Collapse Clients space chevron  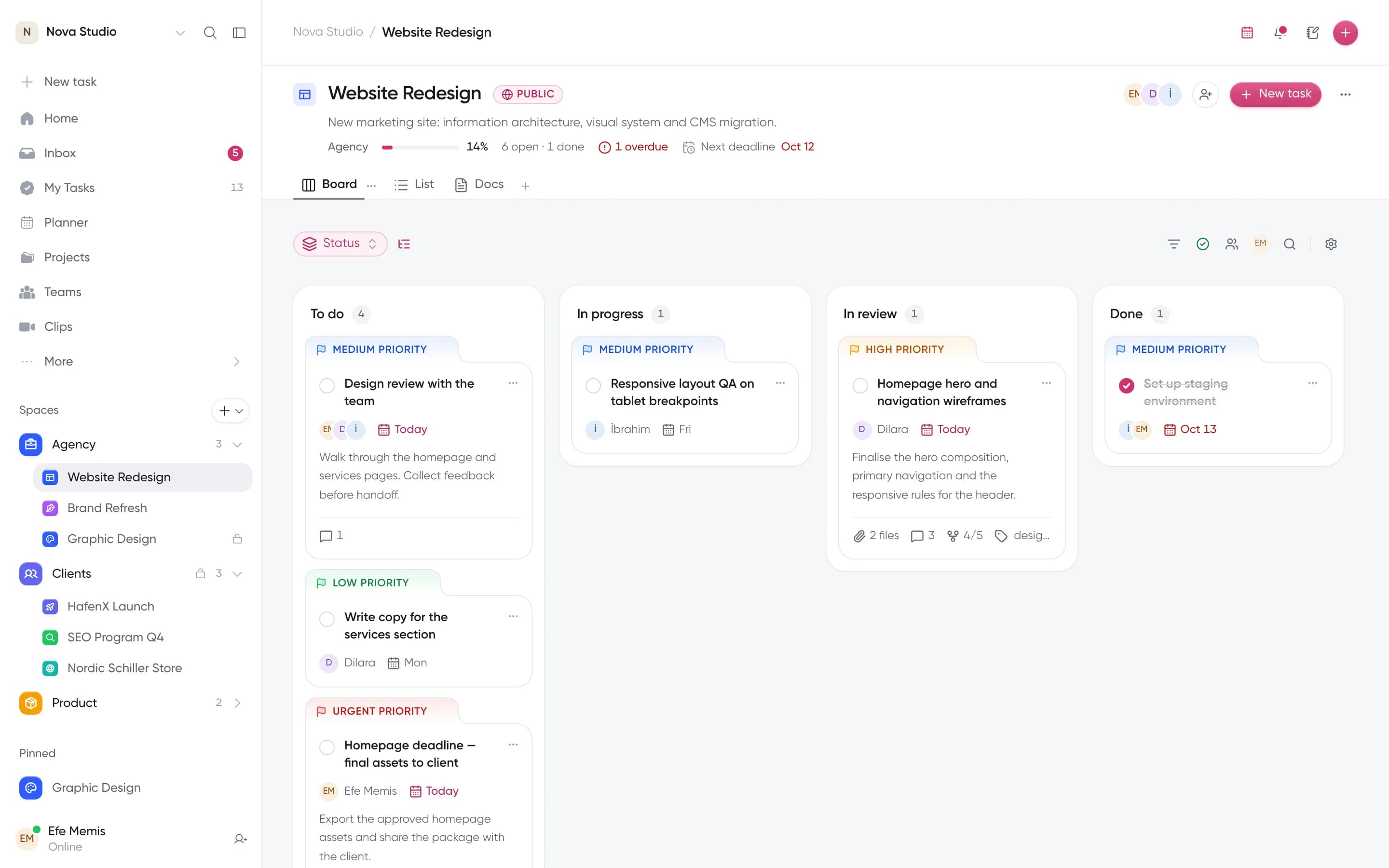(237, 573)
